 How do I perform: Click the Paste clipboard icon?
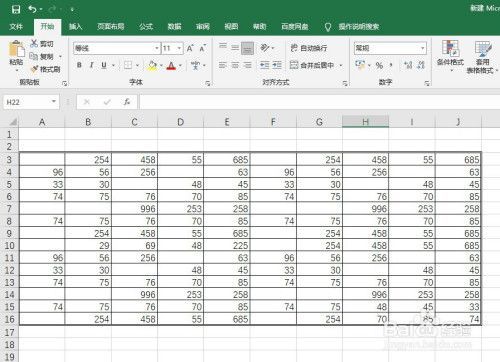click(16, 50)
